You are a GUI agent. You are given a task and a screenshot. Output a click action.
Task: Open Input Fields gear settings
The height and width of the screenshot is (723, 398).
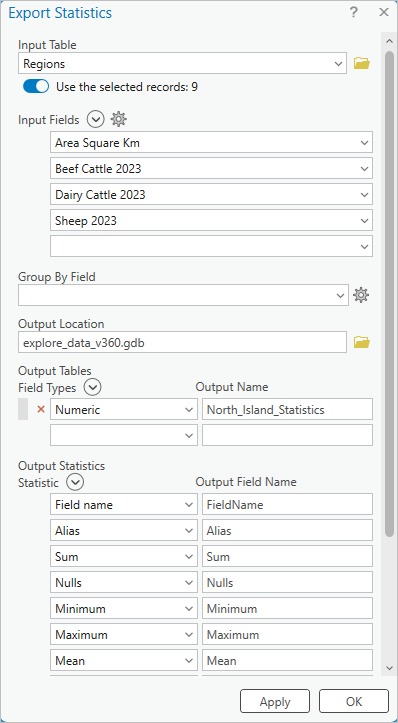pyautogui.click(x=119, y=119)
